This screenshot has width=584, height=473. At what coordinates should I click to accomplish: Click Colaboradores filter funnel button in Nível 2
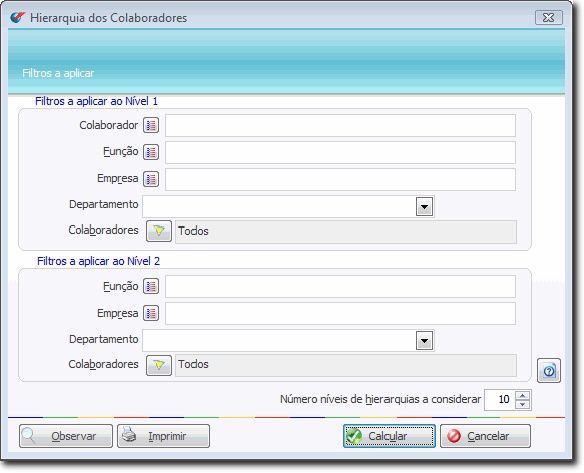159,365
